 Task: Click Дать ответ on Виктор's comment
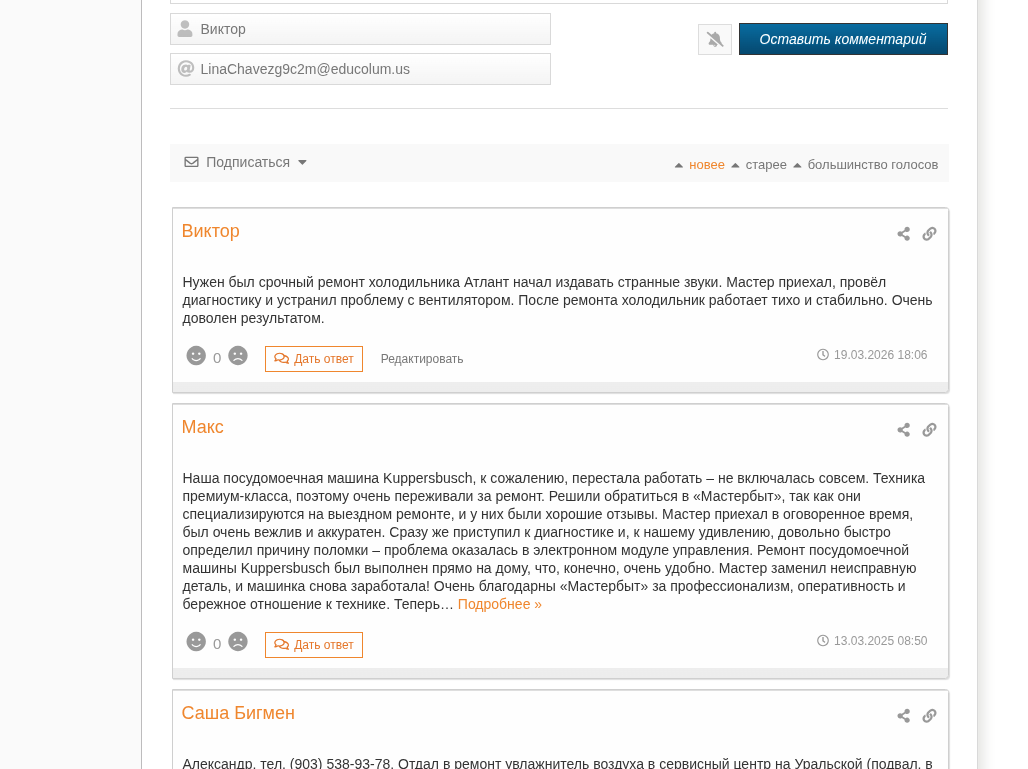click(x=313, y=359)
